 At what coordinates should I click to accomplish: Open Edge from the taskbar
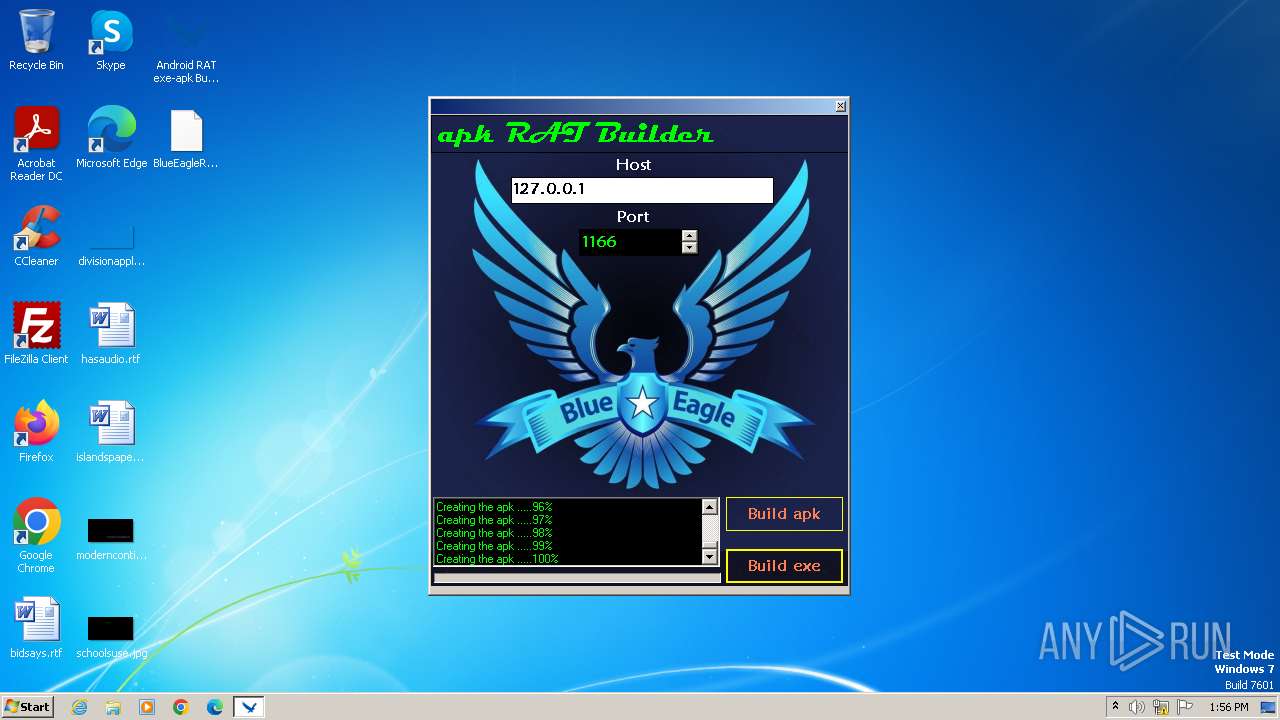(x=215, y=707)
